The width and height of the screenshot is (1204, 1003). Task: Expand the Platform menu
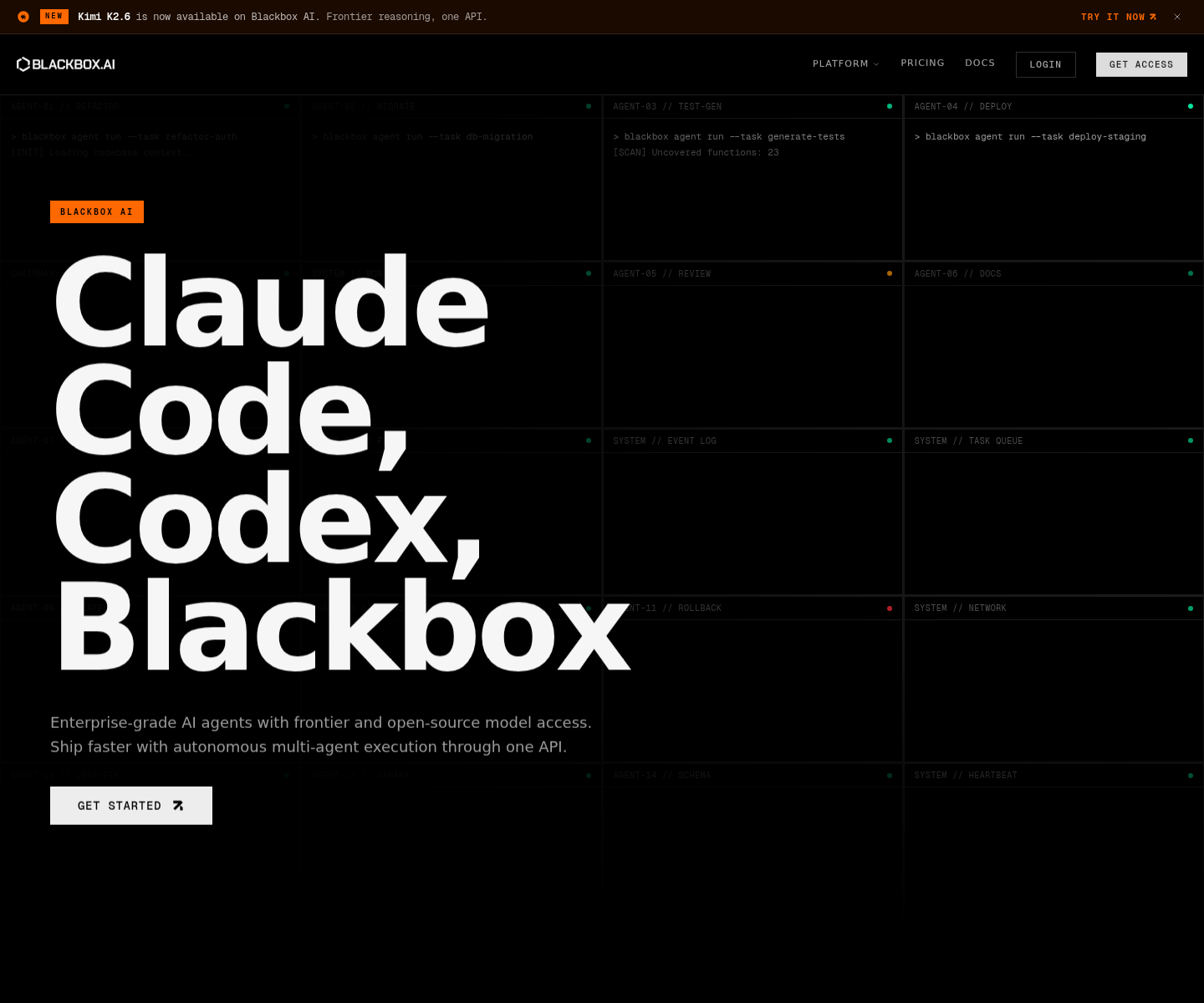coord(845,64)
